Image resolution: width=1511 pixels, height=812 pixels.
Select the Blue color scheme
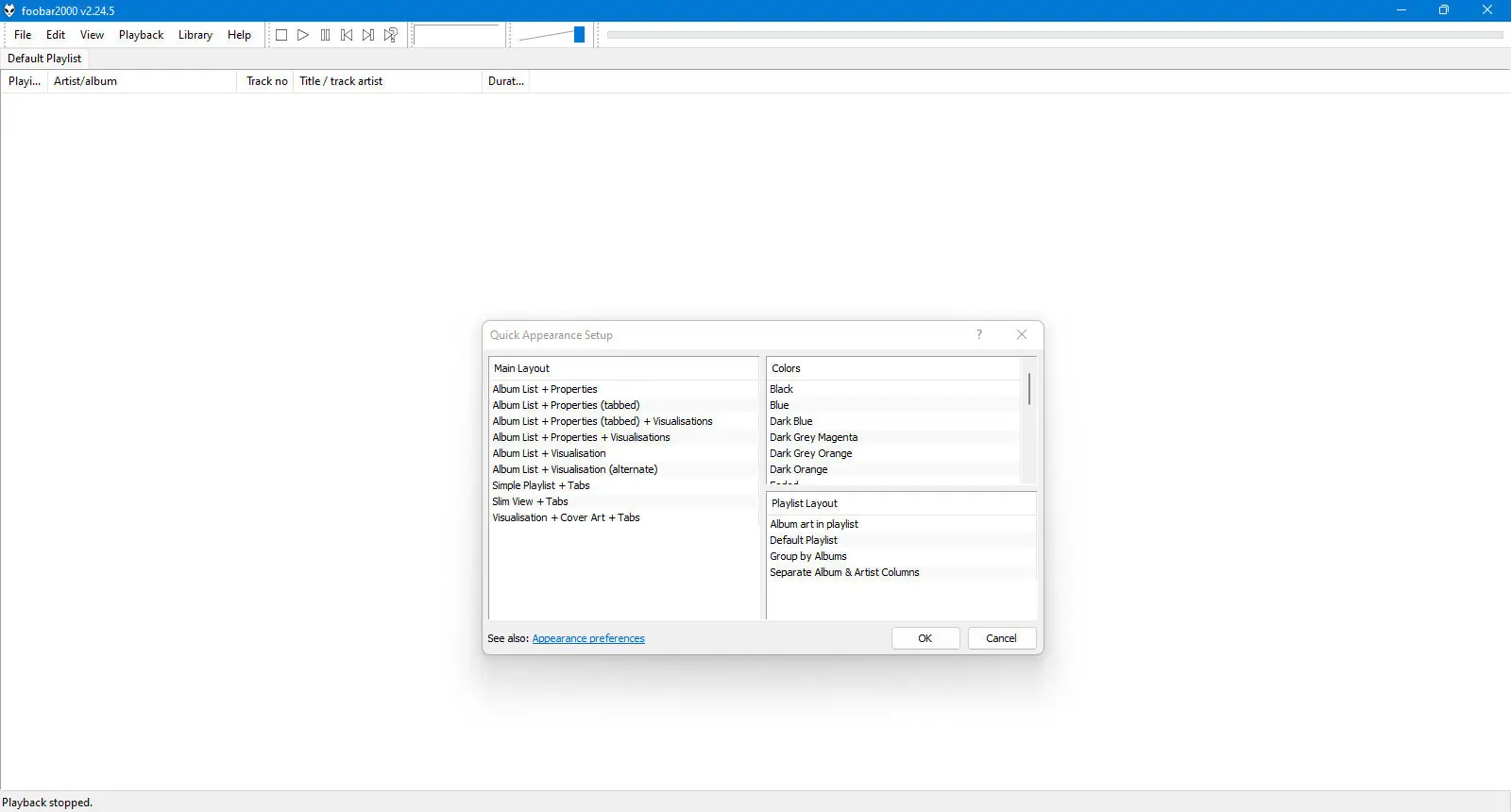point(894,405)
